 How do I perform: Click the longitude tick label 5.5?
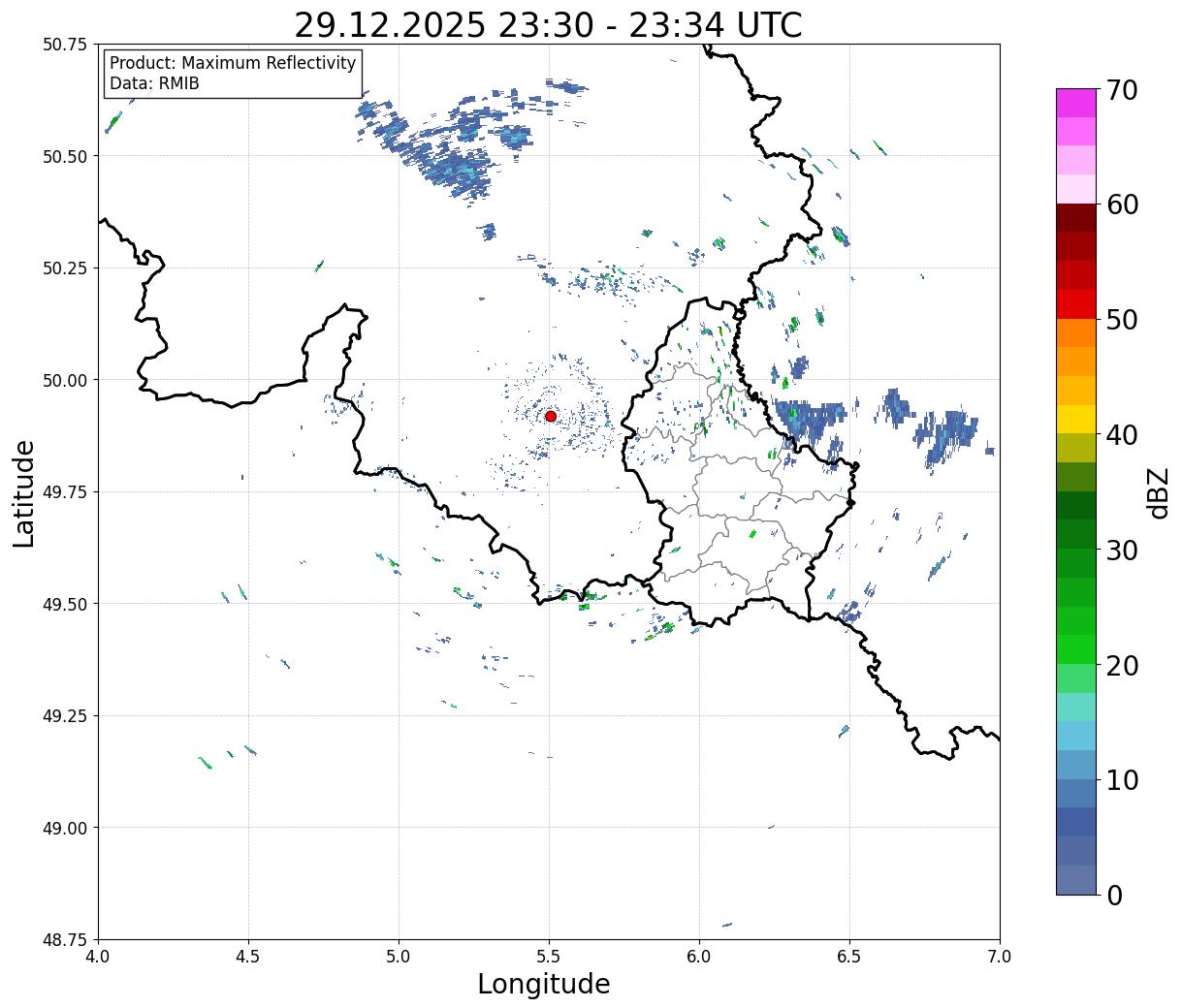click(549, 957)
